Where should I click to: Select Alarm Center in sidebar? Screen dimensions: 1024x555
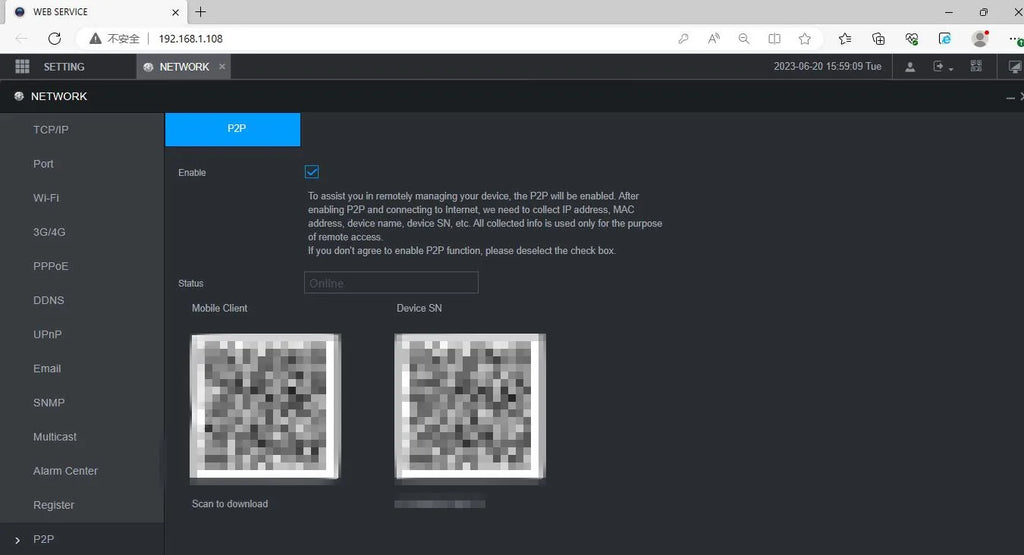65,471
